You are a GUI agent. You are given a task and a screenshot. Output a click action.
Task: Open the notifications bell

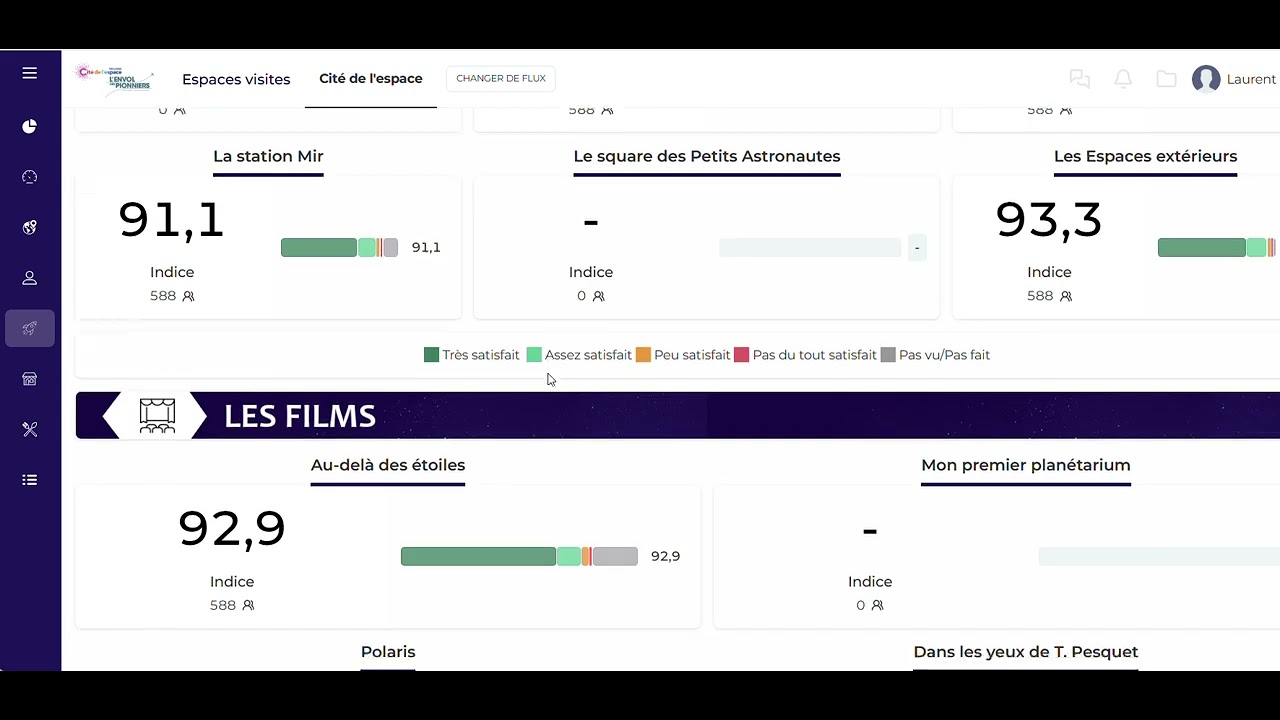tap(1123, 79)
